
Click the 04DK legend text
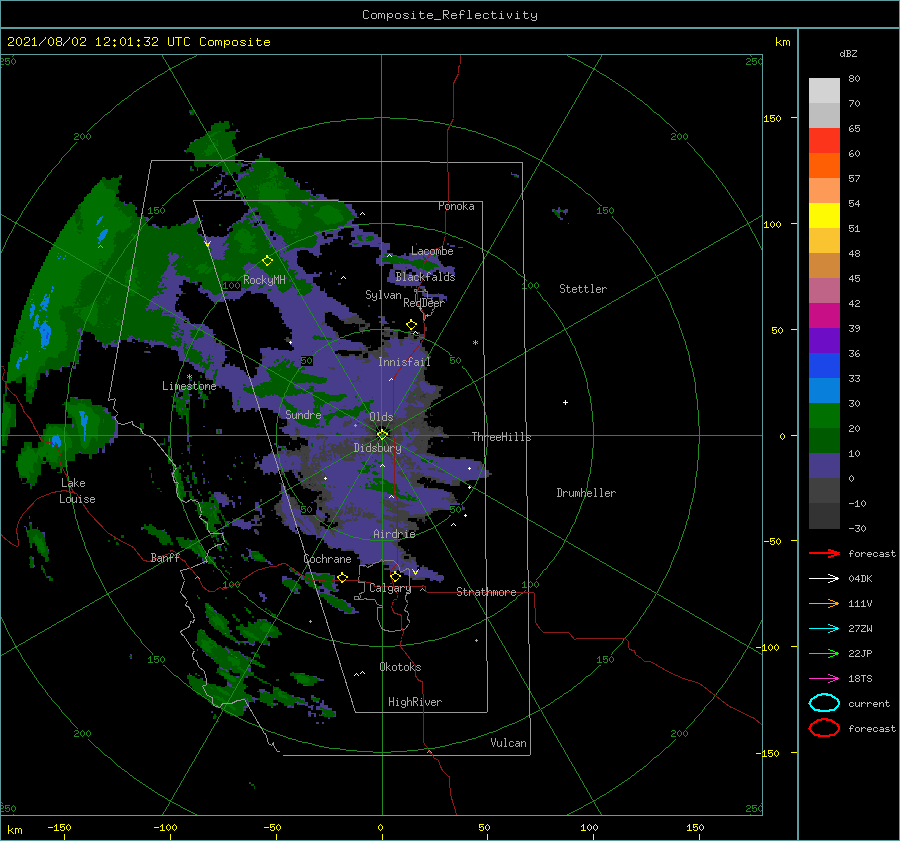click(860, 579)
